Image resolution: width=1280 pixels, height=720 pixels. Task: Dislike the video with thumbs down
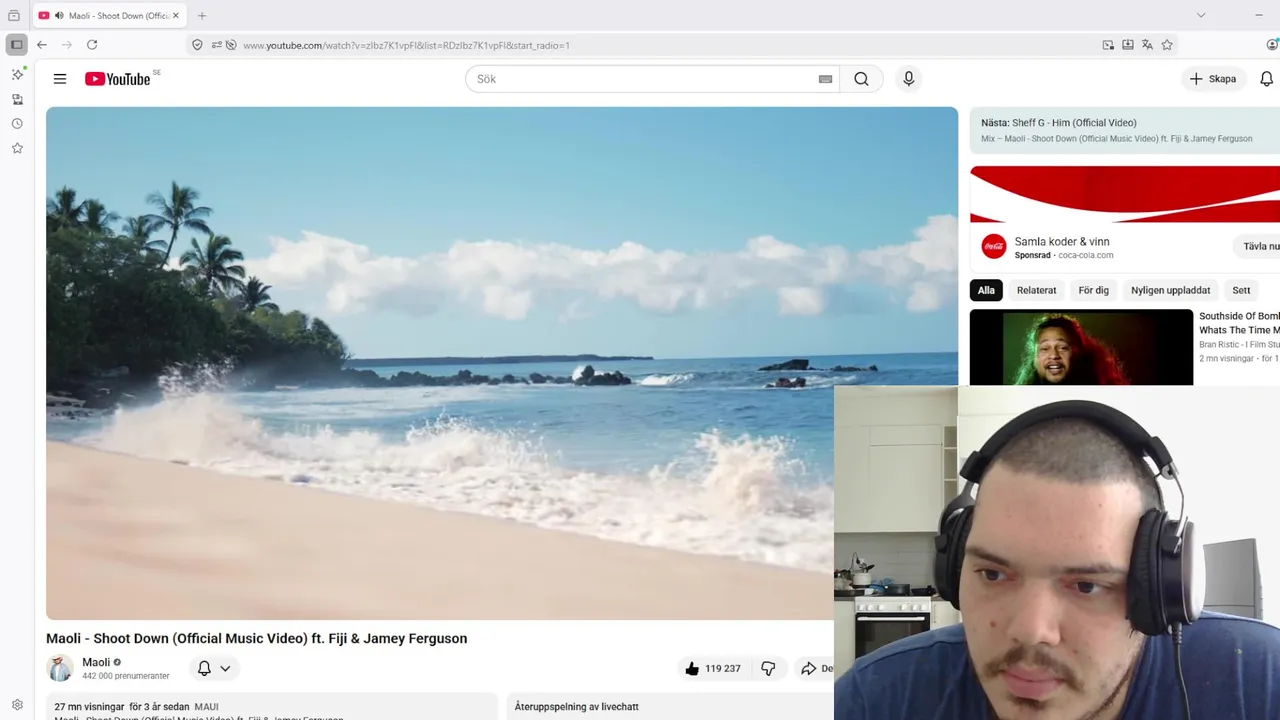(x=768, y=668)
